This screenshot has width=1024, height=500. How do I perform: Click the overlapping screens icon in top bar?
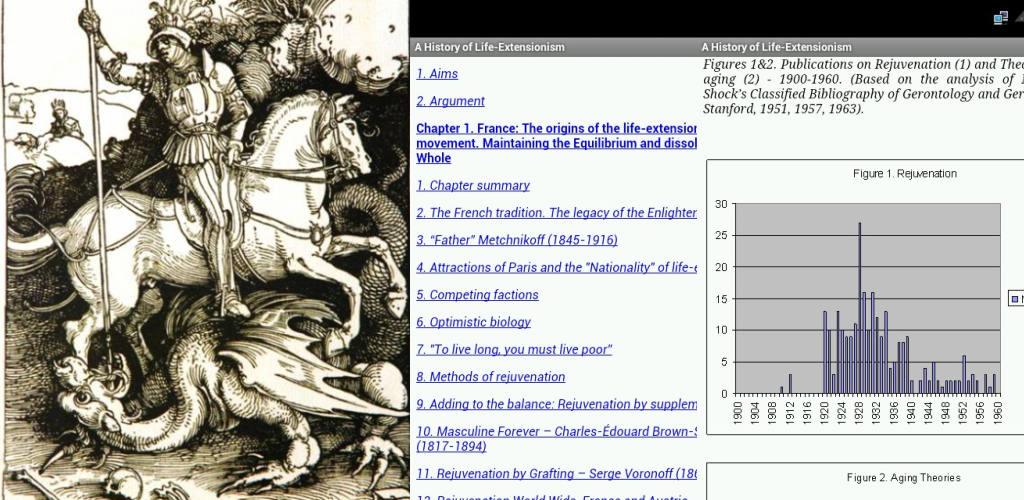[x=1000, y=18]
